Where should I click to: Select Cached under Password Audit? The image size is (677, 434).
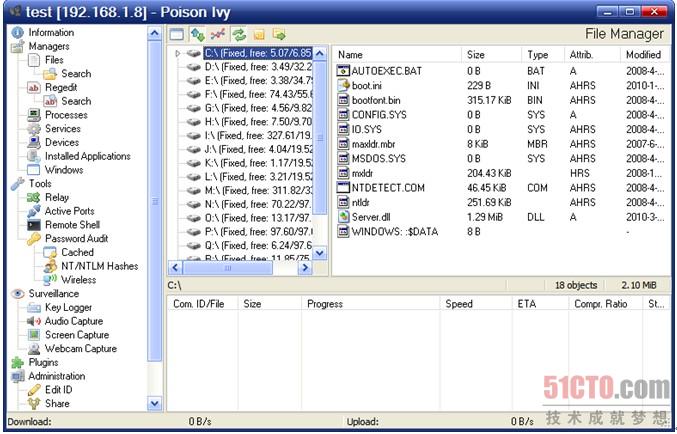77,253
